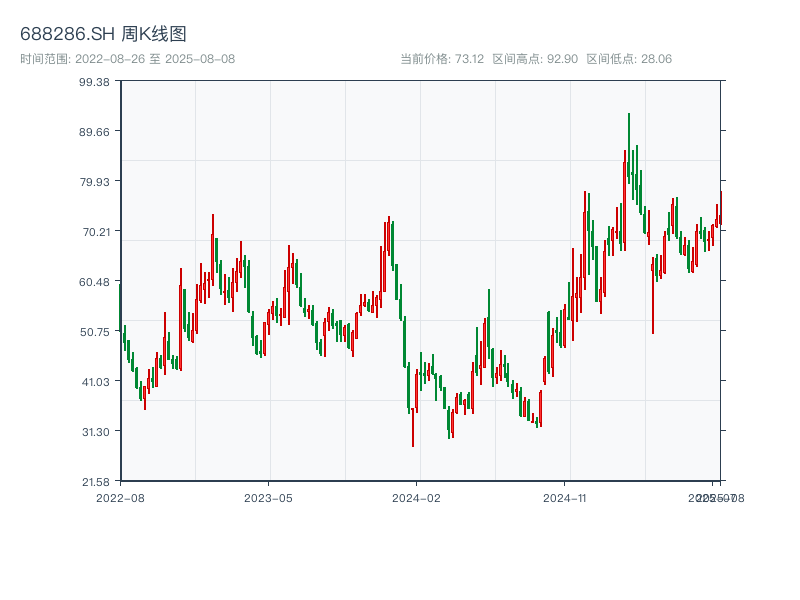Click x-axis label 2022-08
The image size is (800, 600).
pyautogui.click(x=120, y=498)
